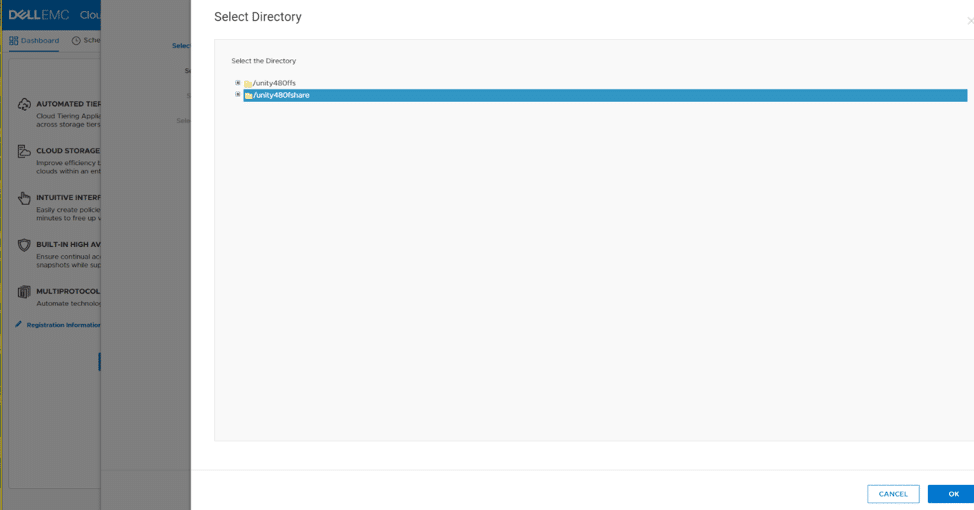Click the CANCEL button
Viewport: 974px width, 510px height.
[893, 494]
